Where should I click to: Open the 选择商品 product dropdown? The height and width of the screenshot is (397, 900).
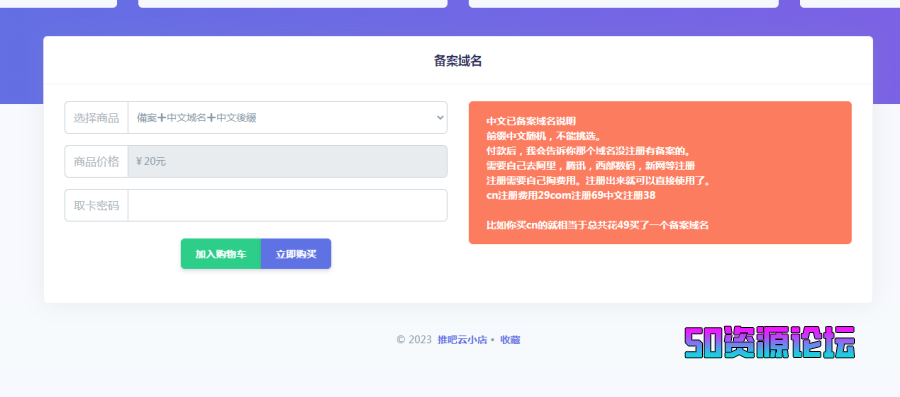(x=288, y=118)
